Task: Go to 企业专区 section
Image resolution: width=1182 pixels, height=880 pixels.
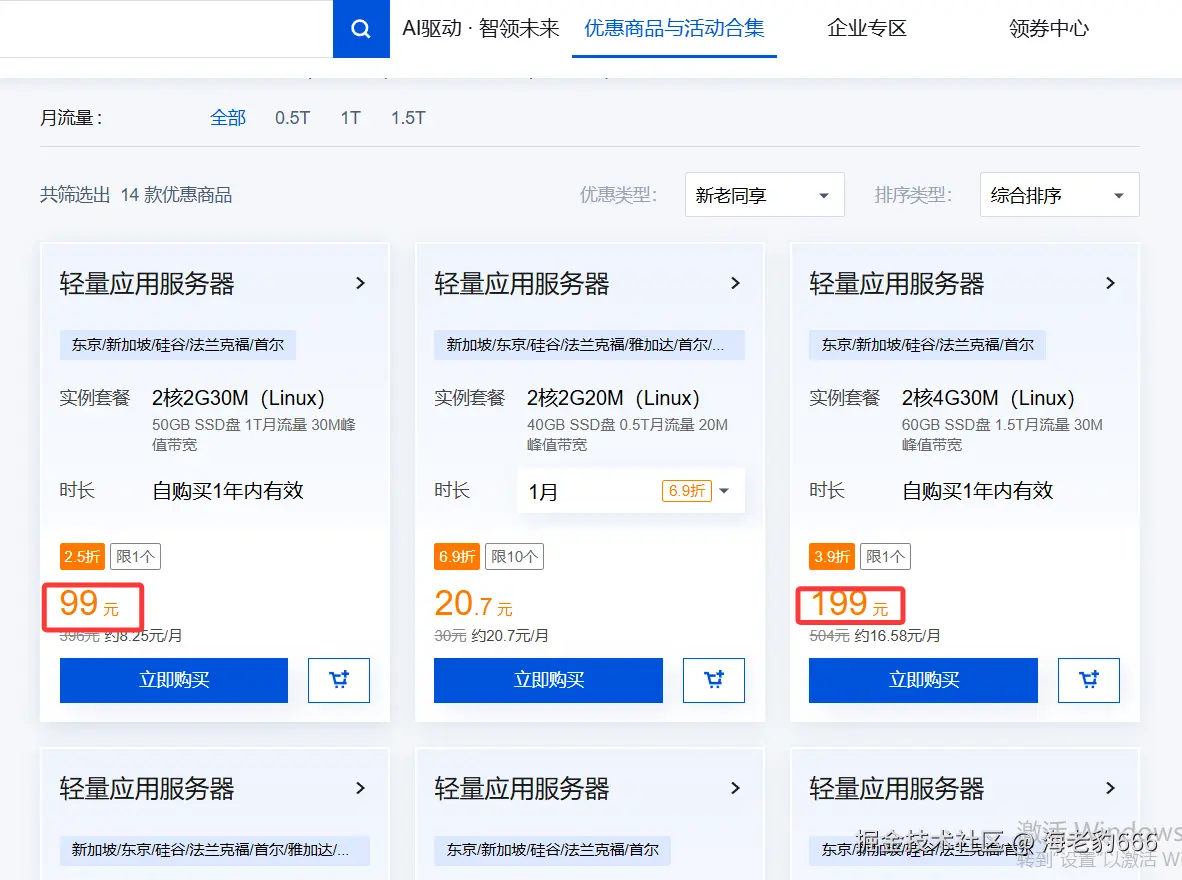Action: (867, 29)
